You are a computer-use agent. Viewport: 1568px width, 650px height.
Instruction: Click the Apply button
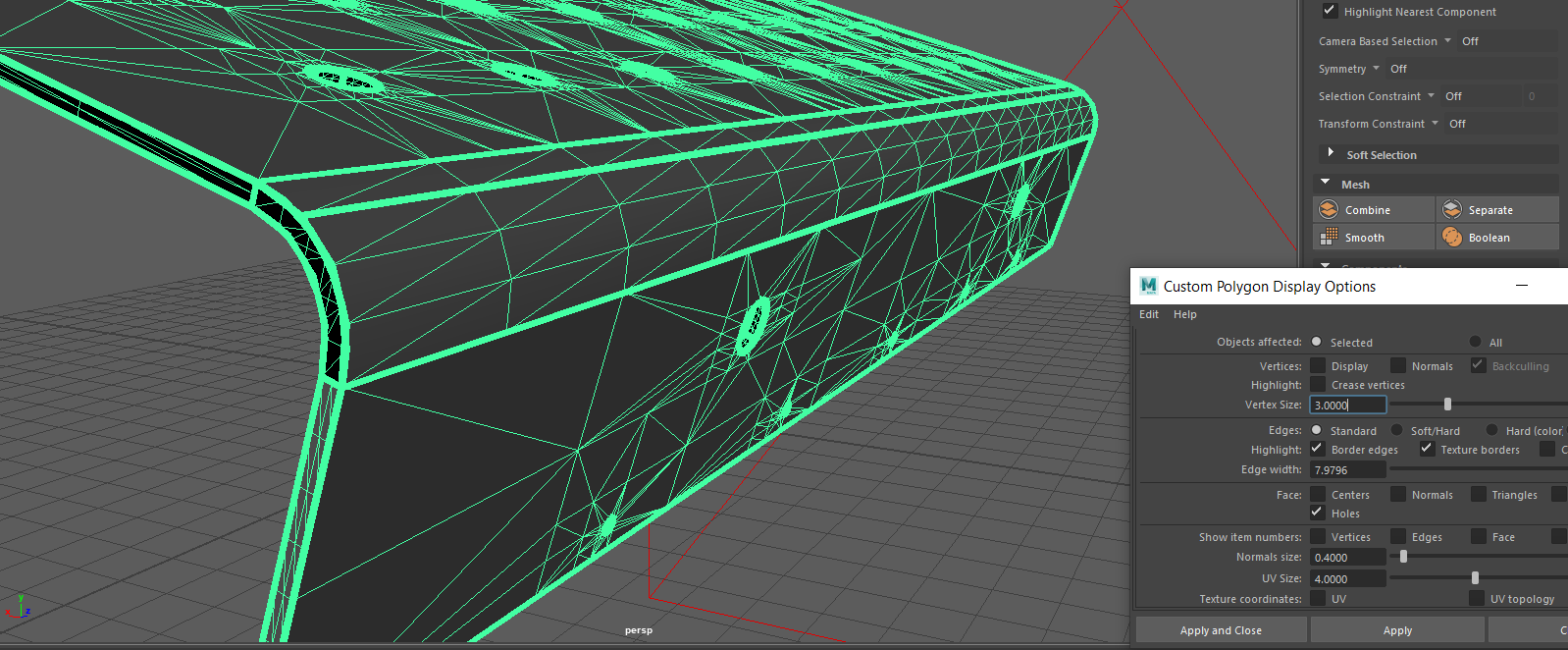(x=1397, y=630)
